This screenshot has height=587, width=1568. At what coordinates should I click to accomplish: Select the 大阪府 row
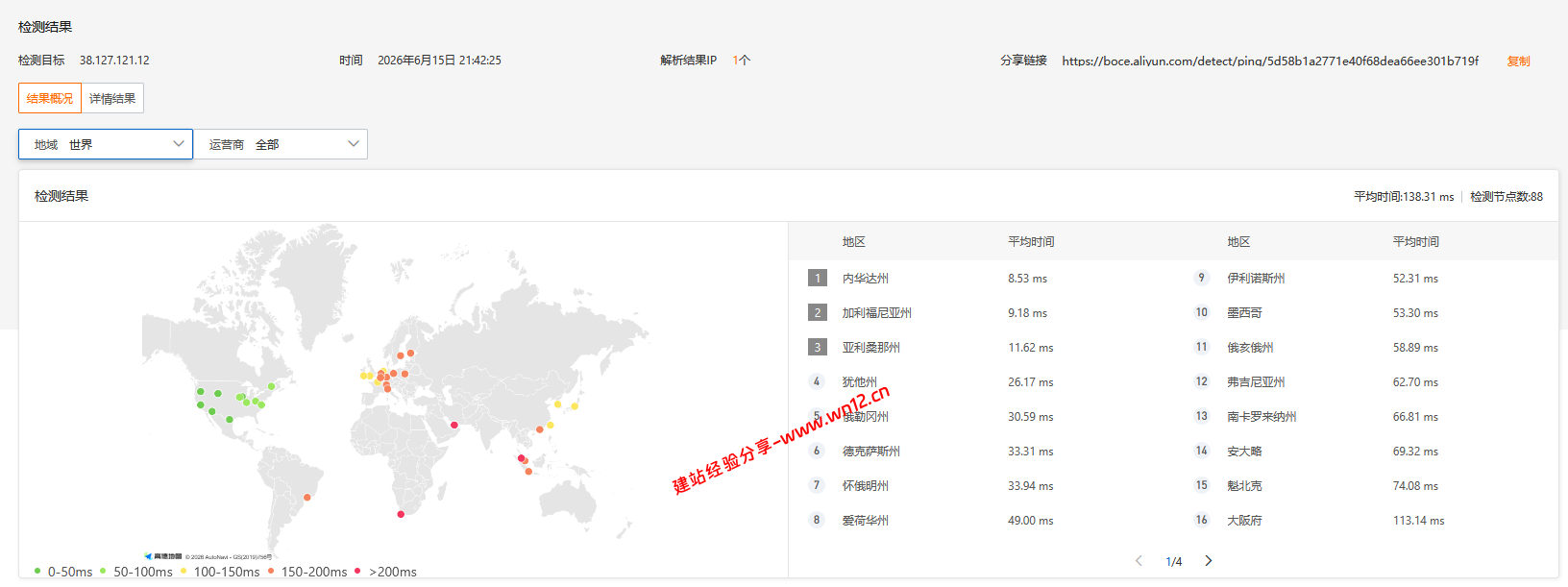1366,520
